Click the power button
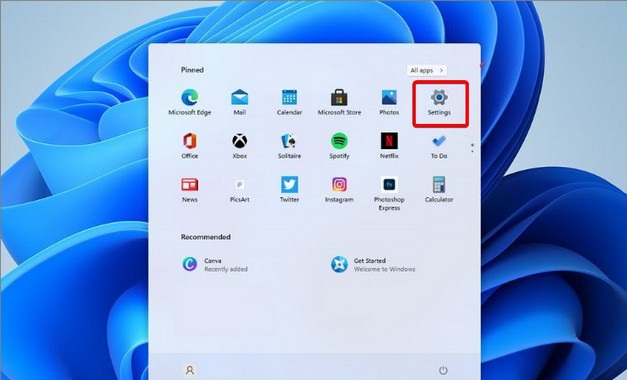This screenshot has width=627, height=380. [x=443, y=370]
